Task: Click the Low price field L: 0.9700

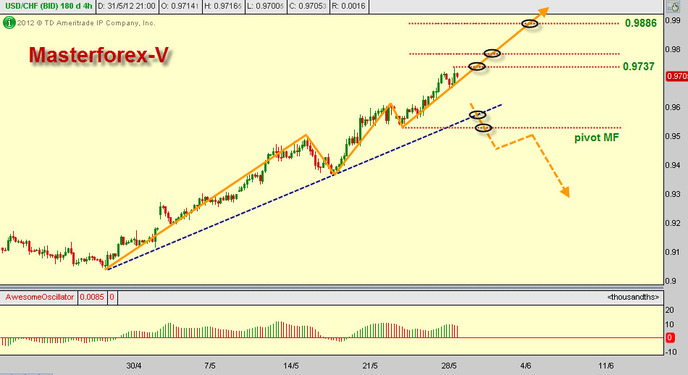Action: 265,7
